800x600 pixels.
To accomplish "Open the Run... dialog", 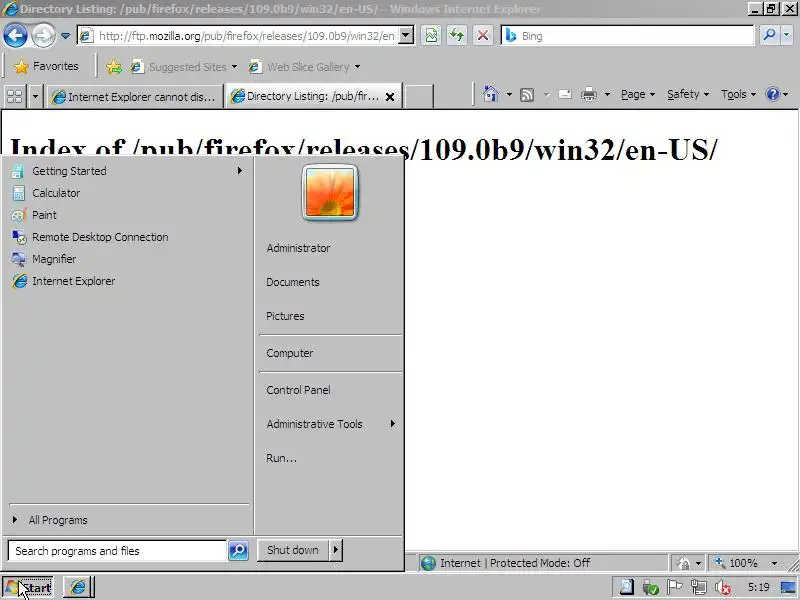I will pos(281,458).
